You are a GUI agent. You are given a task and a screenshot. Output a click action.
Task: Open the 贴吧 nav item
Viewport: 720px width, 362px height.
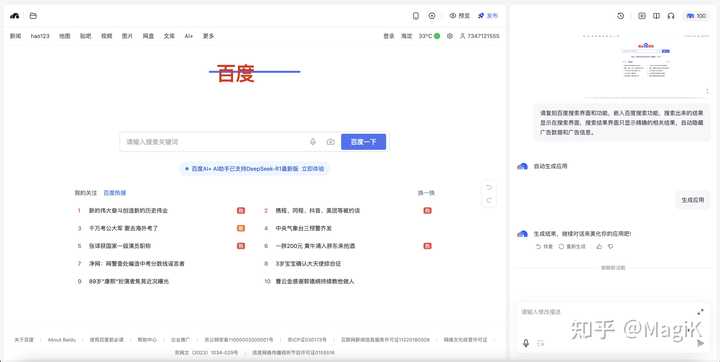(x=85, y=36)
